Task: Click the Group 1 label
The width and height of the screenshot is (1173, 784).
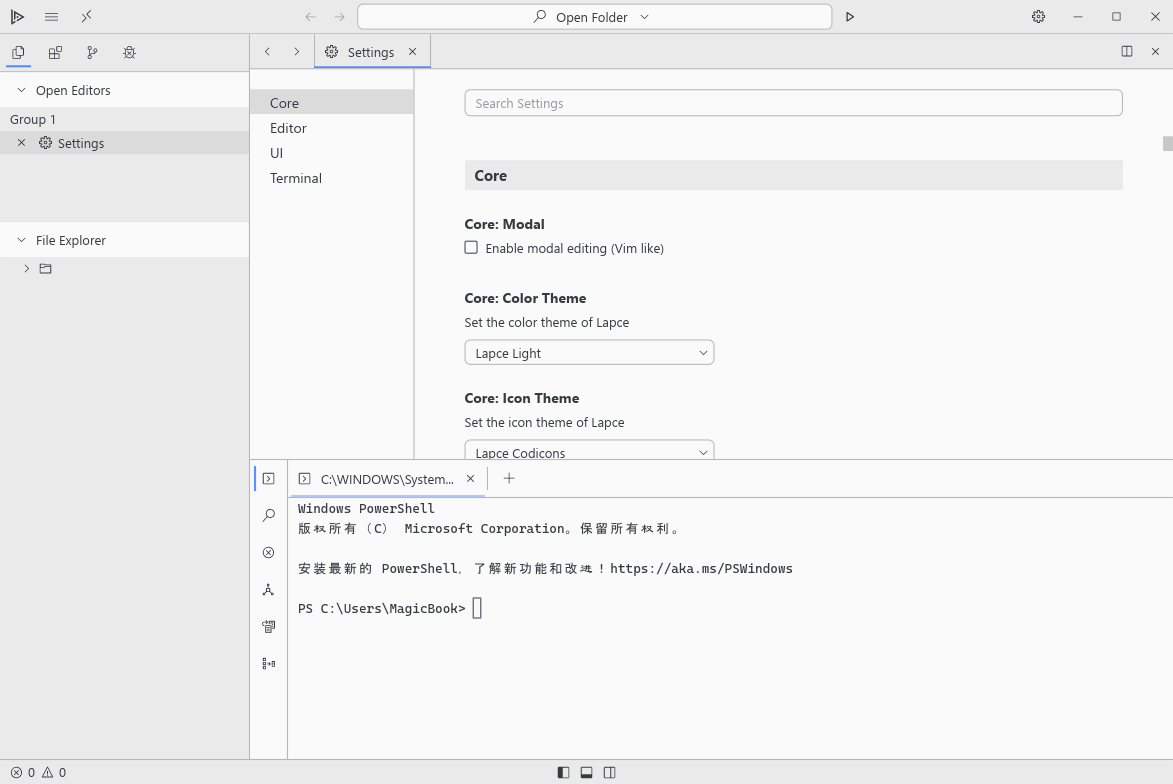Action: (x=32, y=119)
